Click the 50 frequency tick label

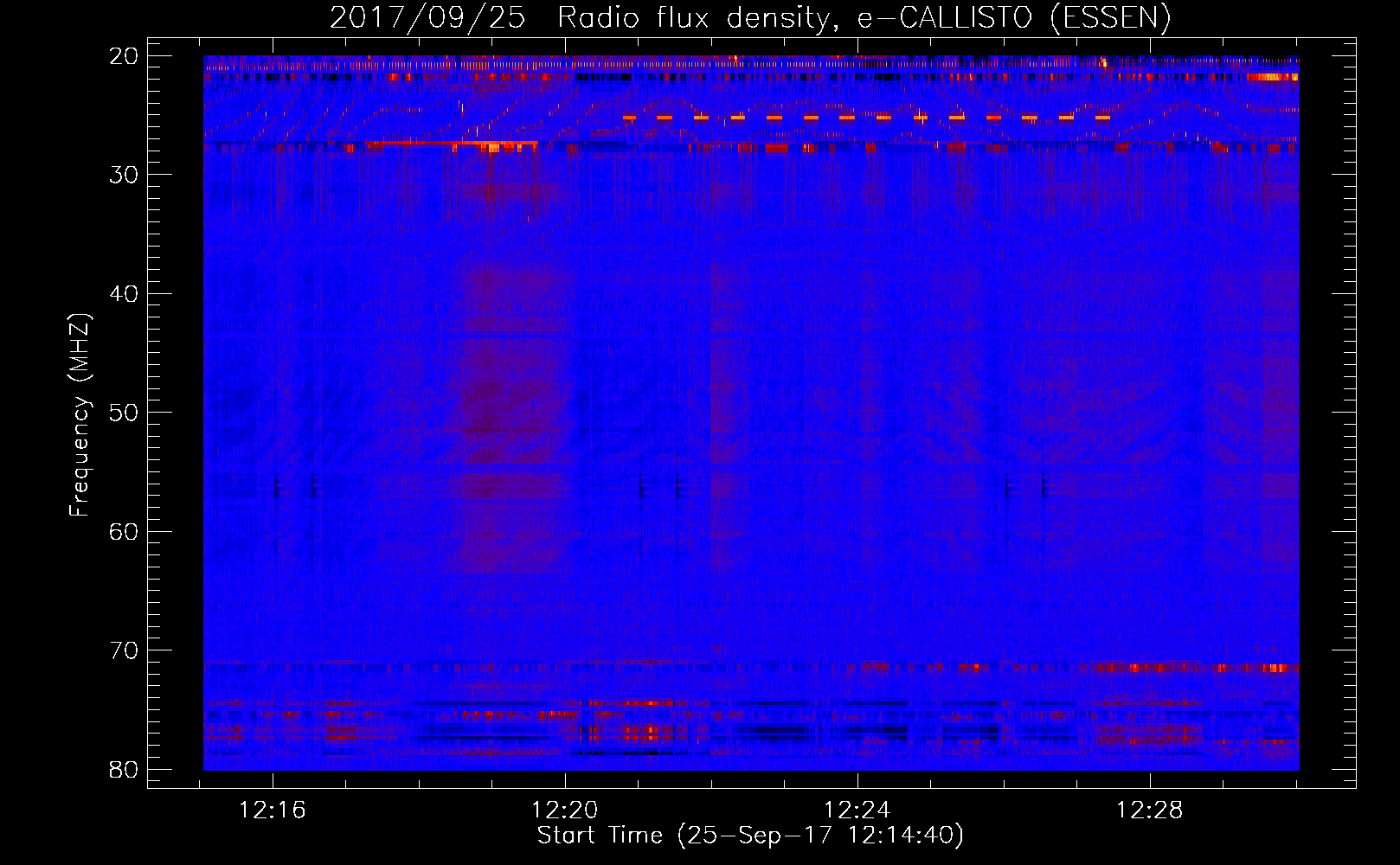coord(125,413)
